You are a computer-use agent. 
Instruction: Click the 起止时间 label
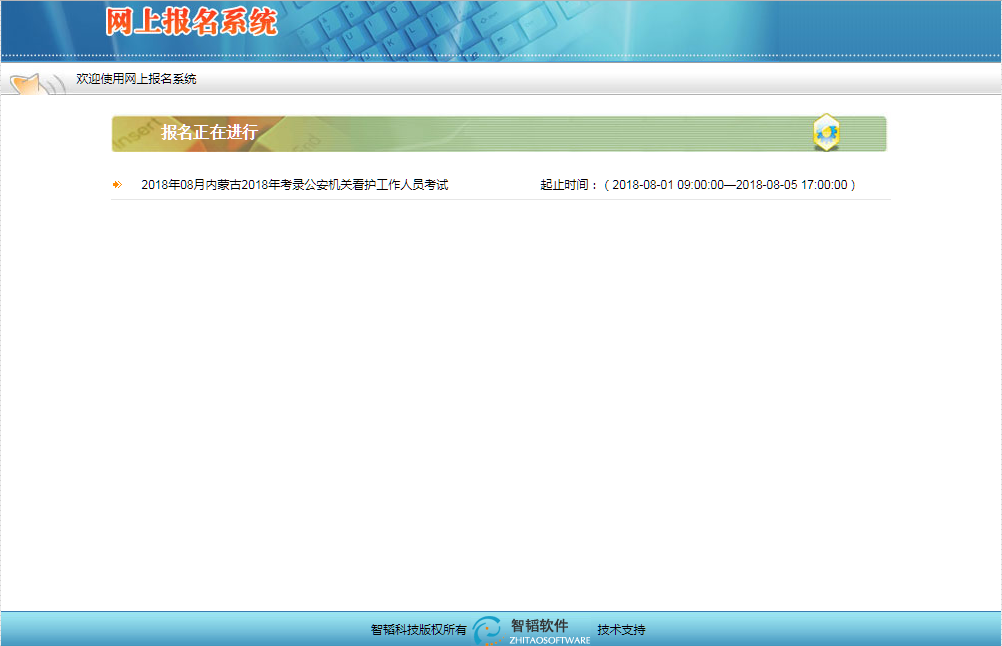[568, 185]
